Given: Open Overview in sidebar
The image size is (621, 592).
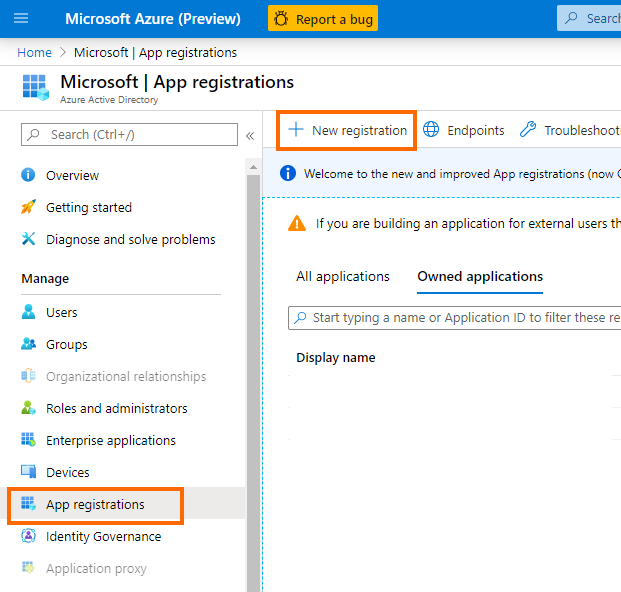Looking at the screenshot, I should click(72, 175).
